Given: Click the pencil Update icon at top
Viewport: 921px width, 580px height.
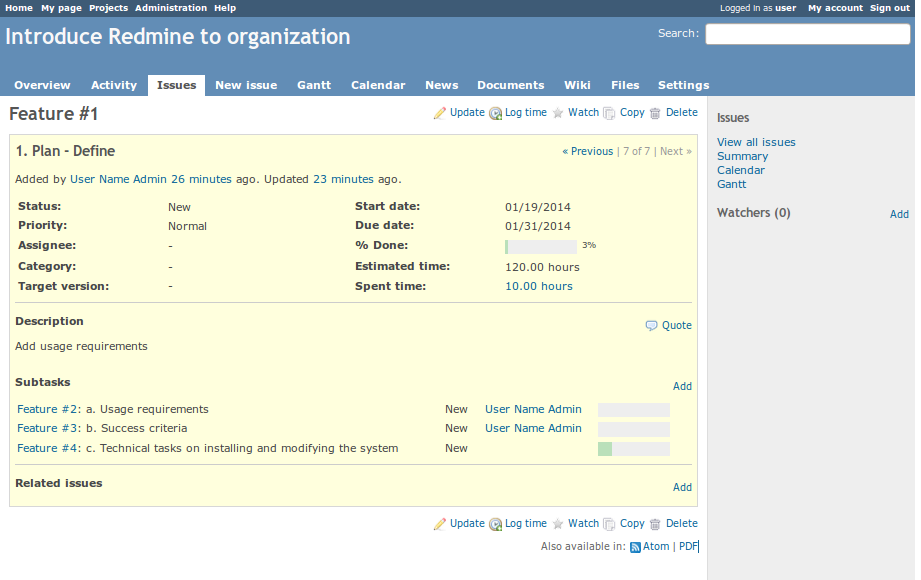Looking at the screenshot, I should 439,113.
